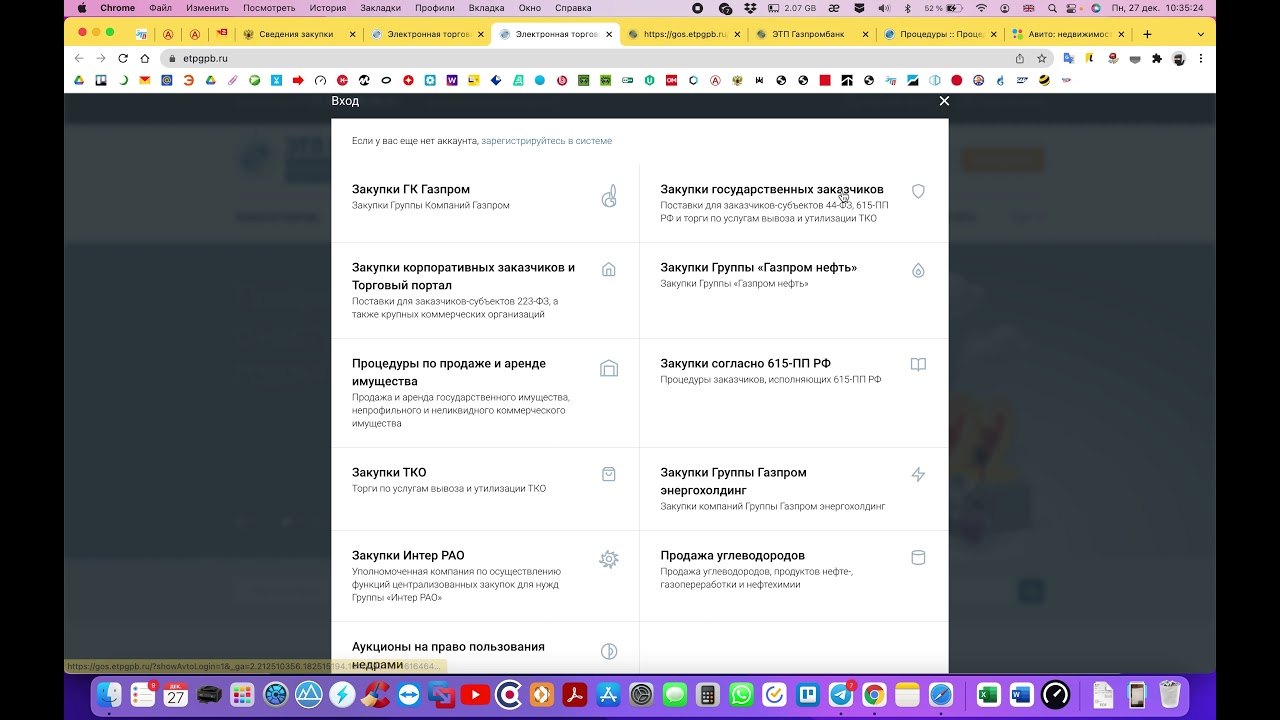Viewport: 1280px width, 720px height.
Task: Click the lightning icon for Газпром энергохолдинг
Action: [918, 474]
